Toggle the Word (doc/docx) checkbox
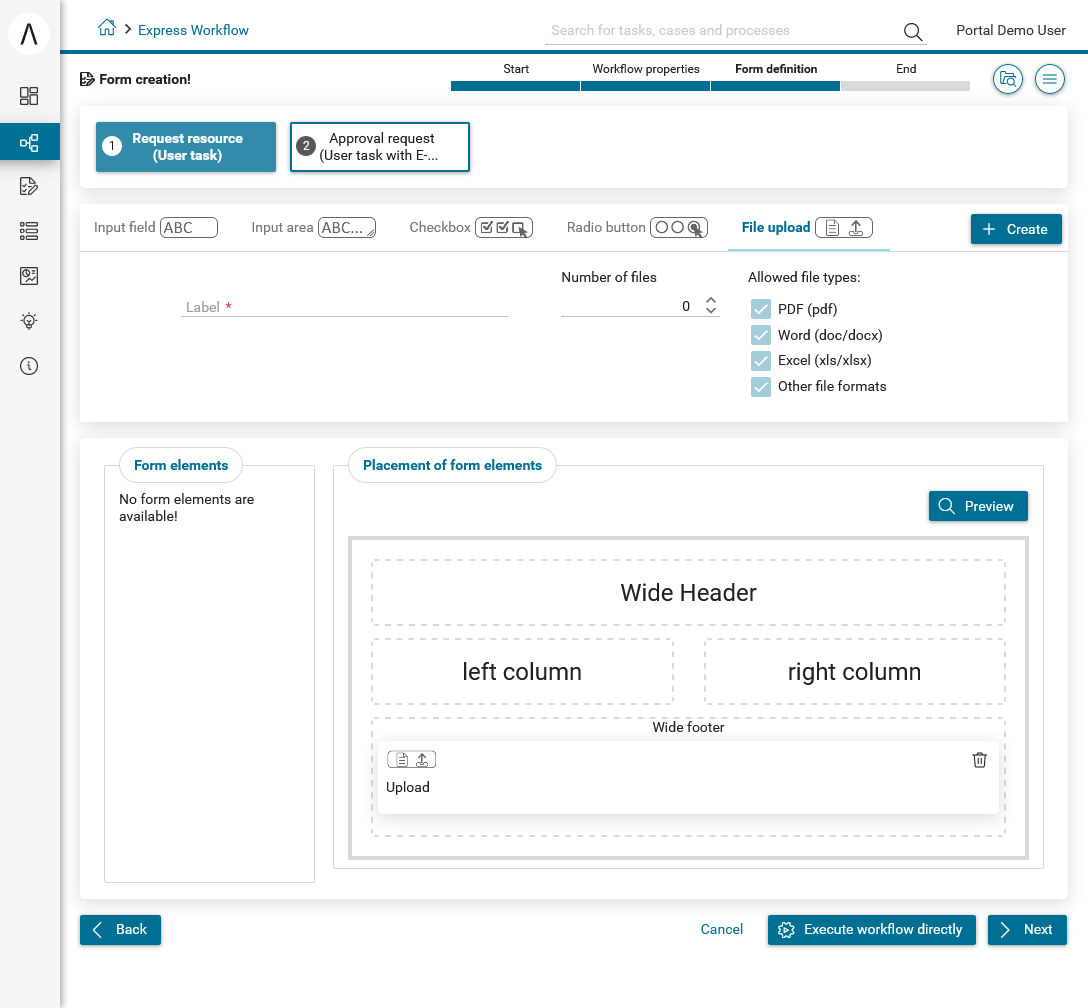This screenshot has width=1088, height=1008. (761, 335)
